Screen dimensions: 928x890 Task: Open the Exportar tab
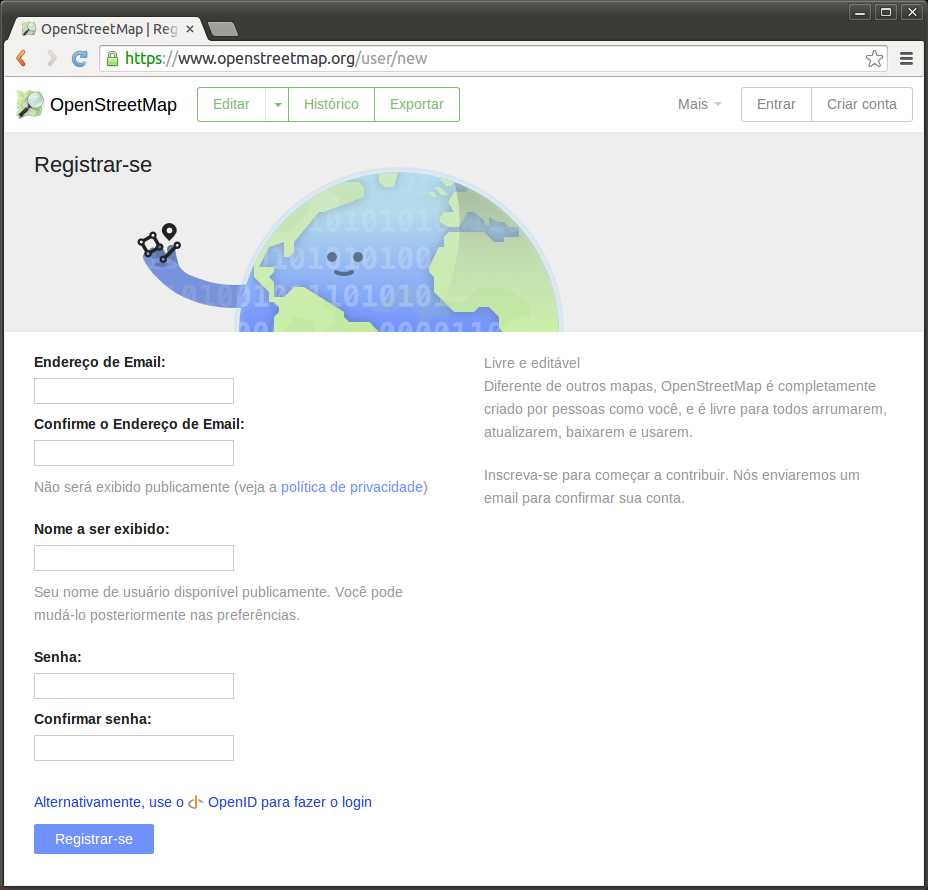tap(417, 105)
